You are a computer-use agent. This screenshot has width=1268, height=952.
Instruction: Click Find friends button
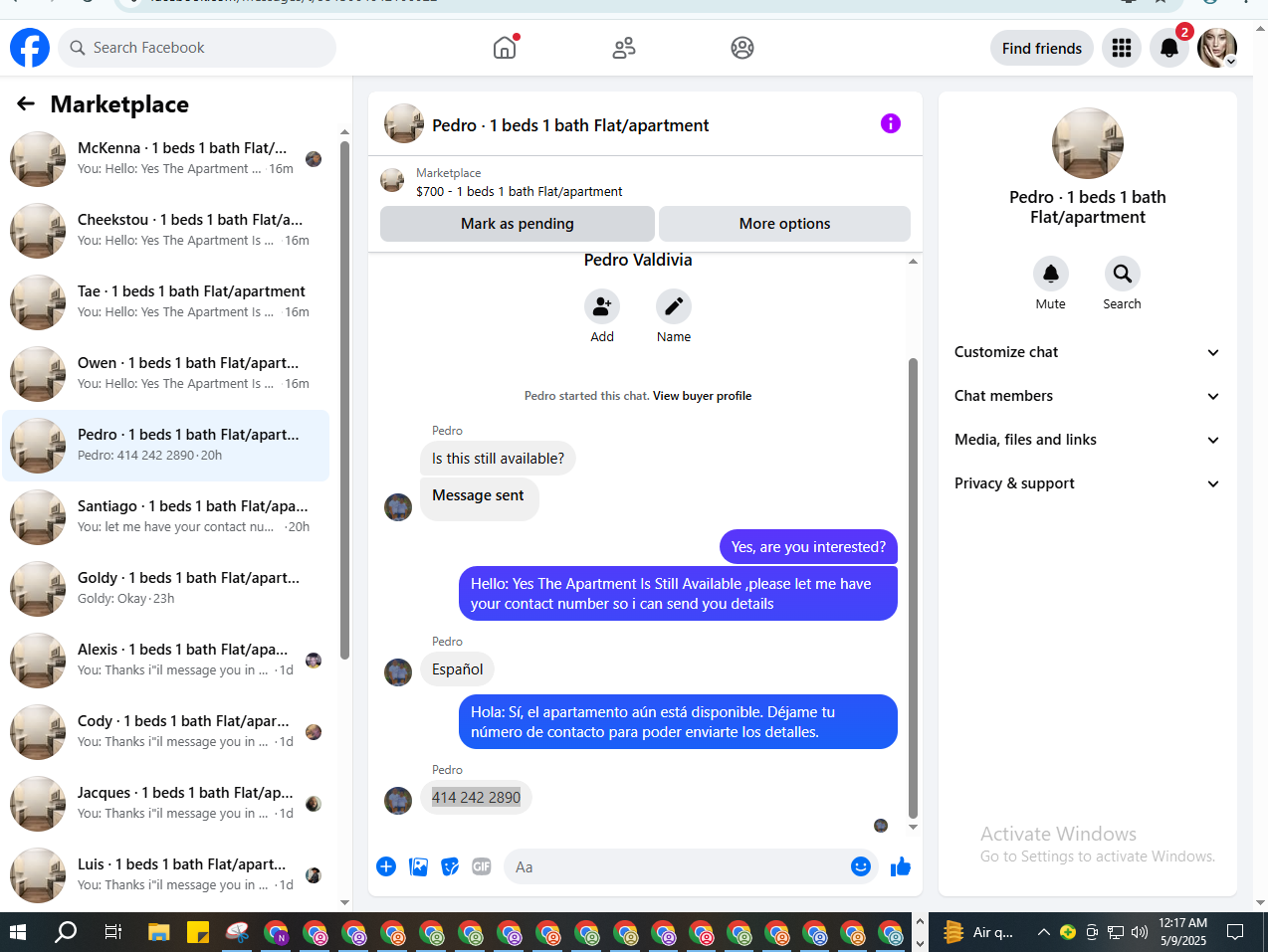(1042, 48)
